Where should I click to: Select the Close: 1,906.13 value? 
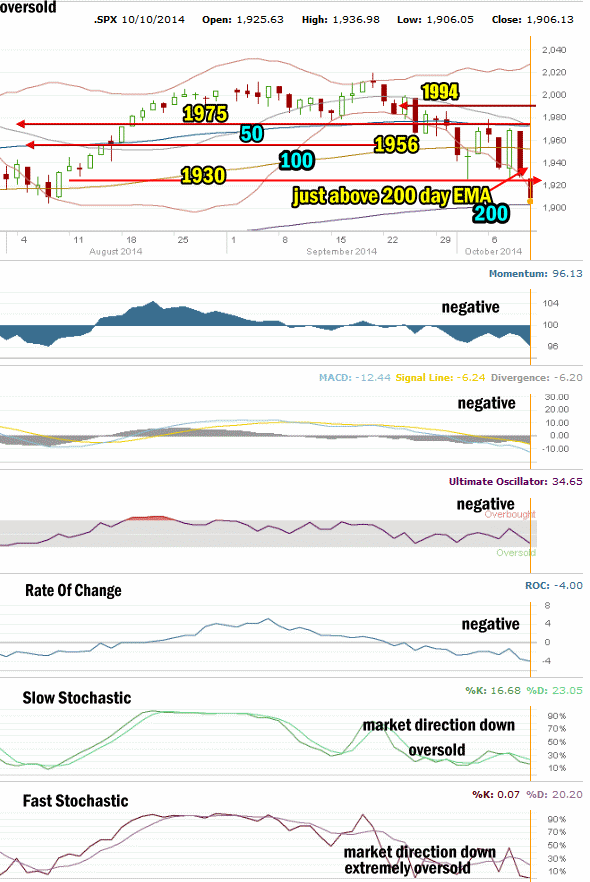[x=533, y=20]
